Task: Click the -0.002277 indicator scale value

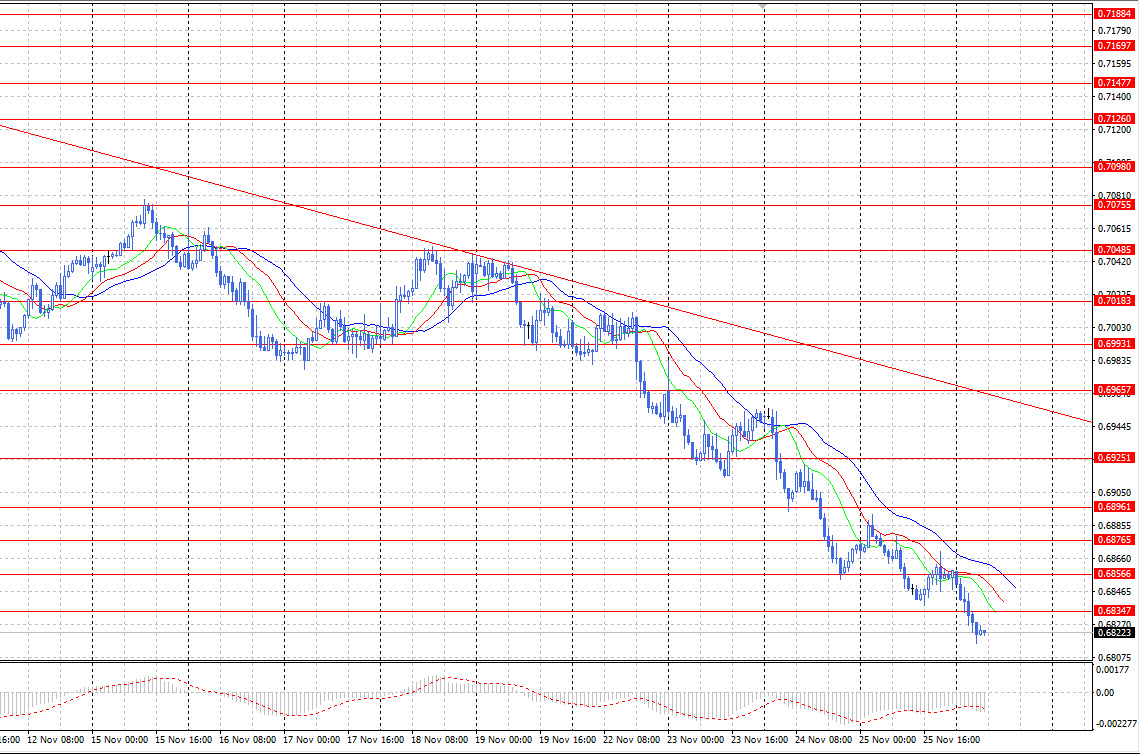Action: [x=1116, y=723]
